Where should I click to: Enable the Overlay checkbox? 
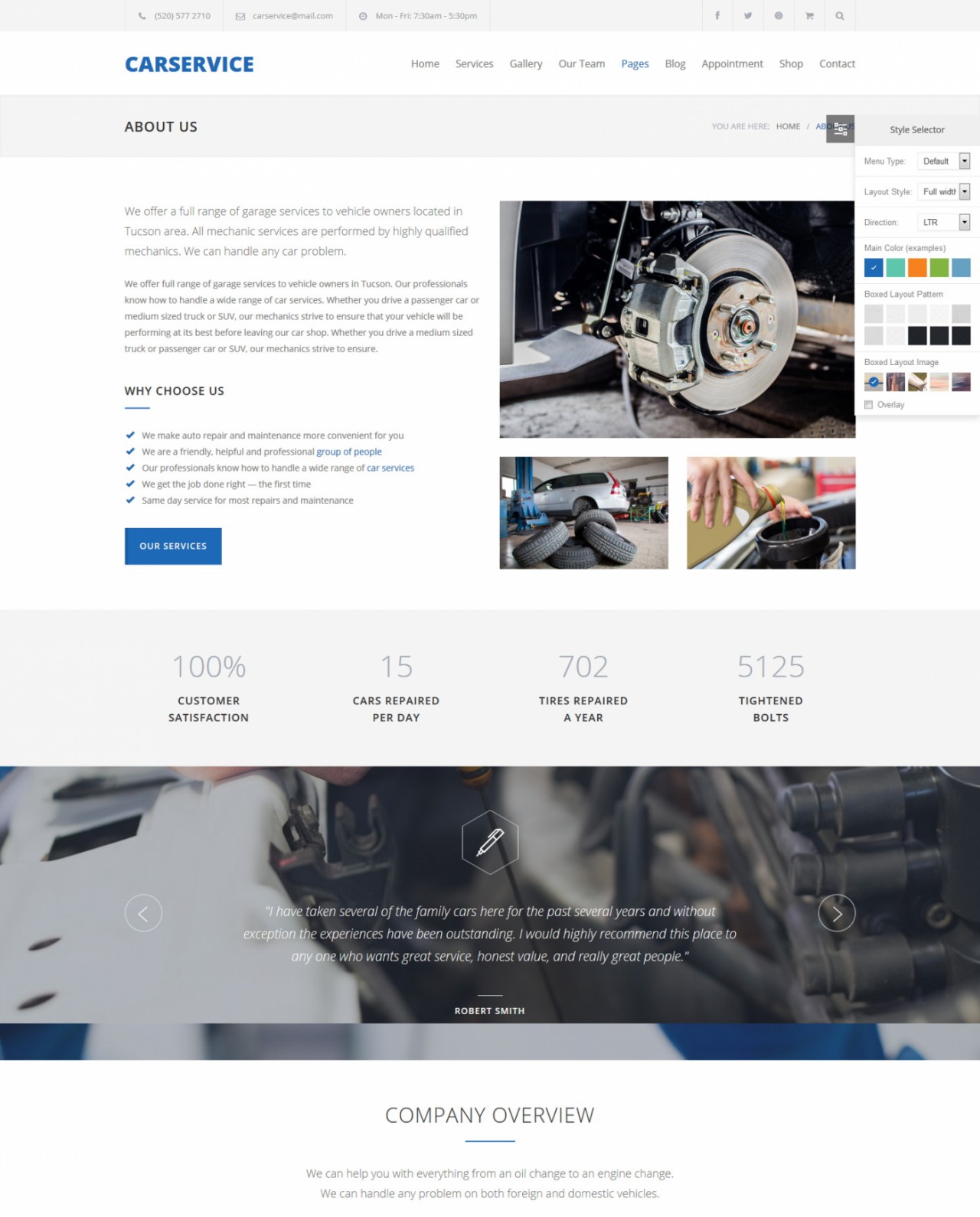point(868,405)
